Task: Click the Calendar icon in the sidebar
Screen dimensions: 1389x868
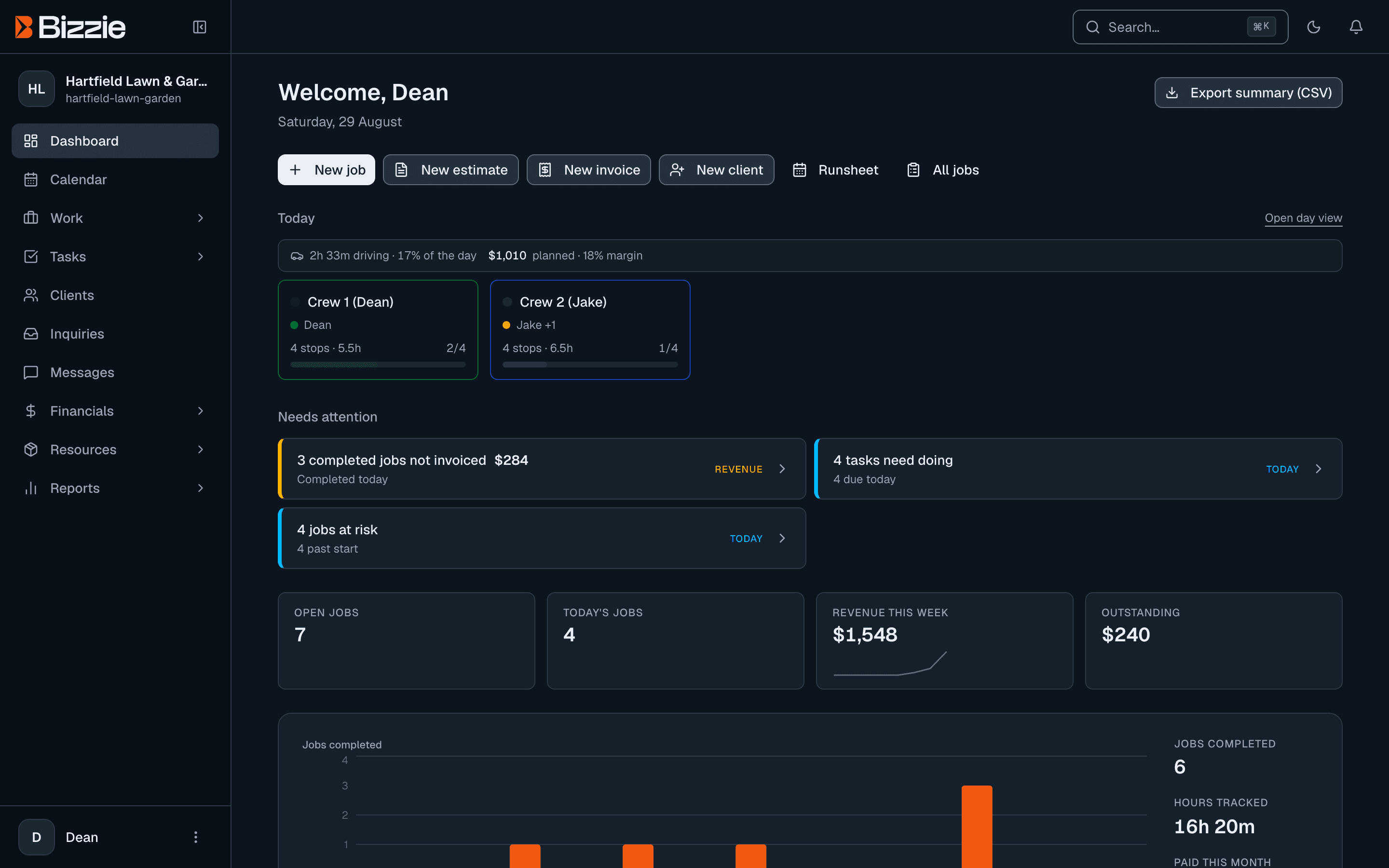Action: point(31,180)
